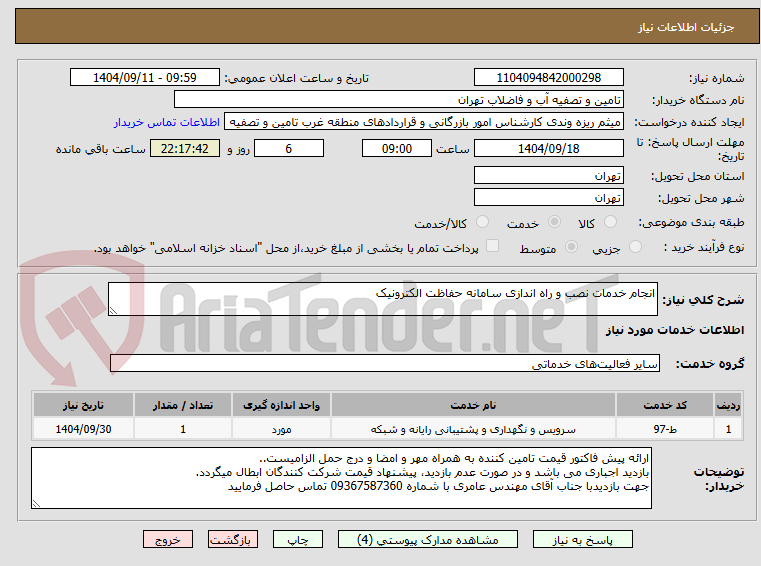Click resize handle of توضیحات خریدار box
The width and height of the screenshot is (761, 566).
36,504
